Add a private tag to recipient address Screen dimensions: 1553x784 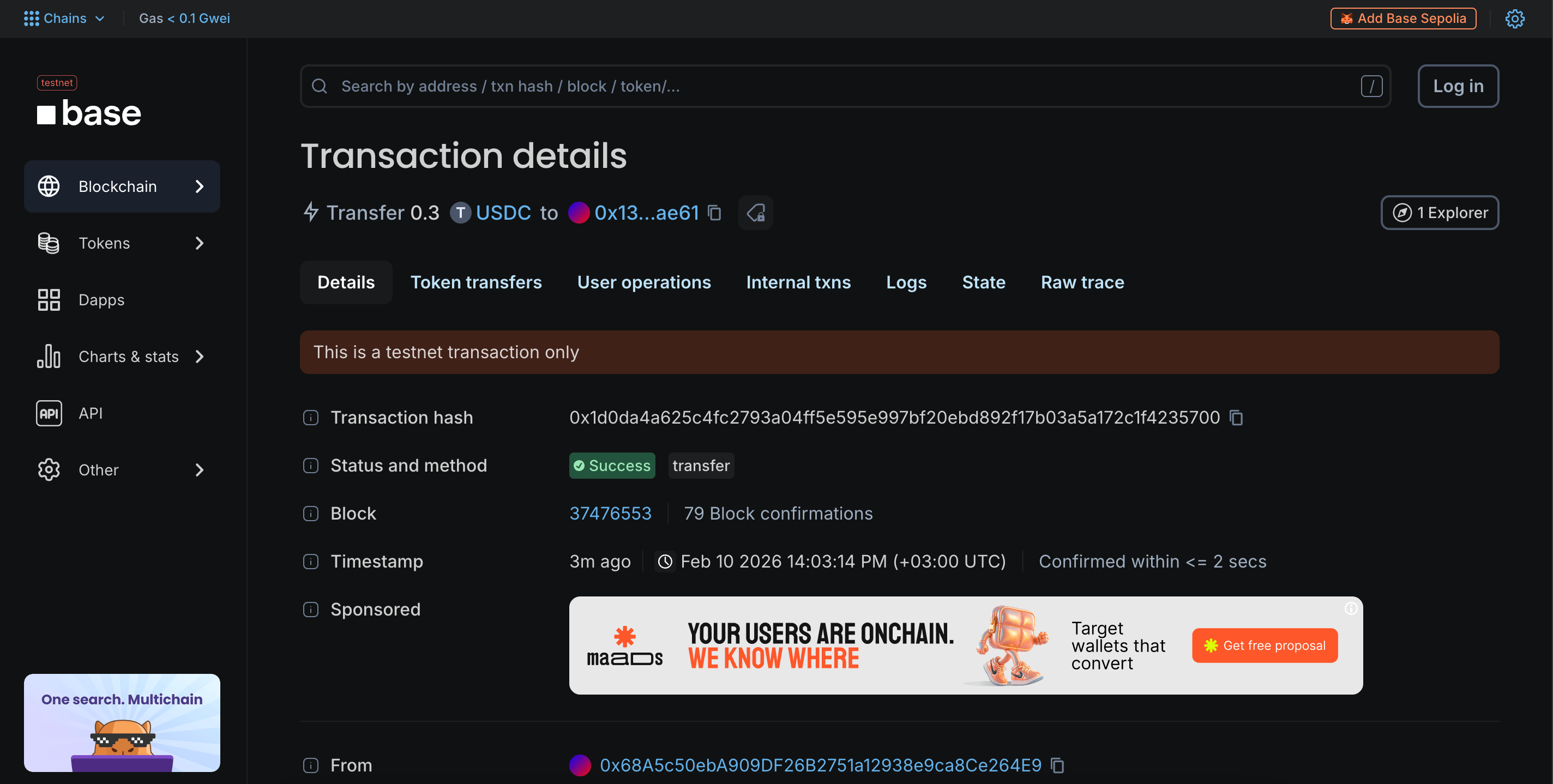coord(755,213)
